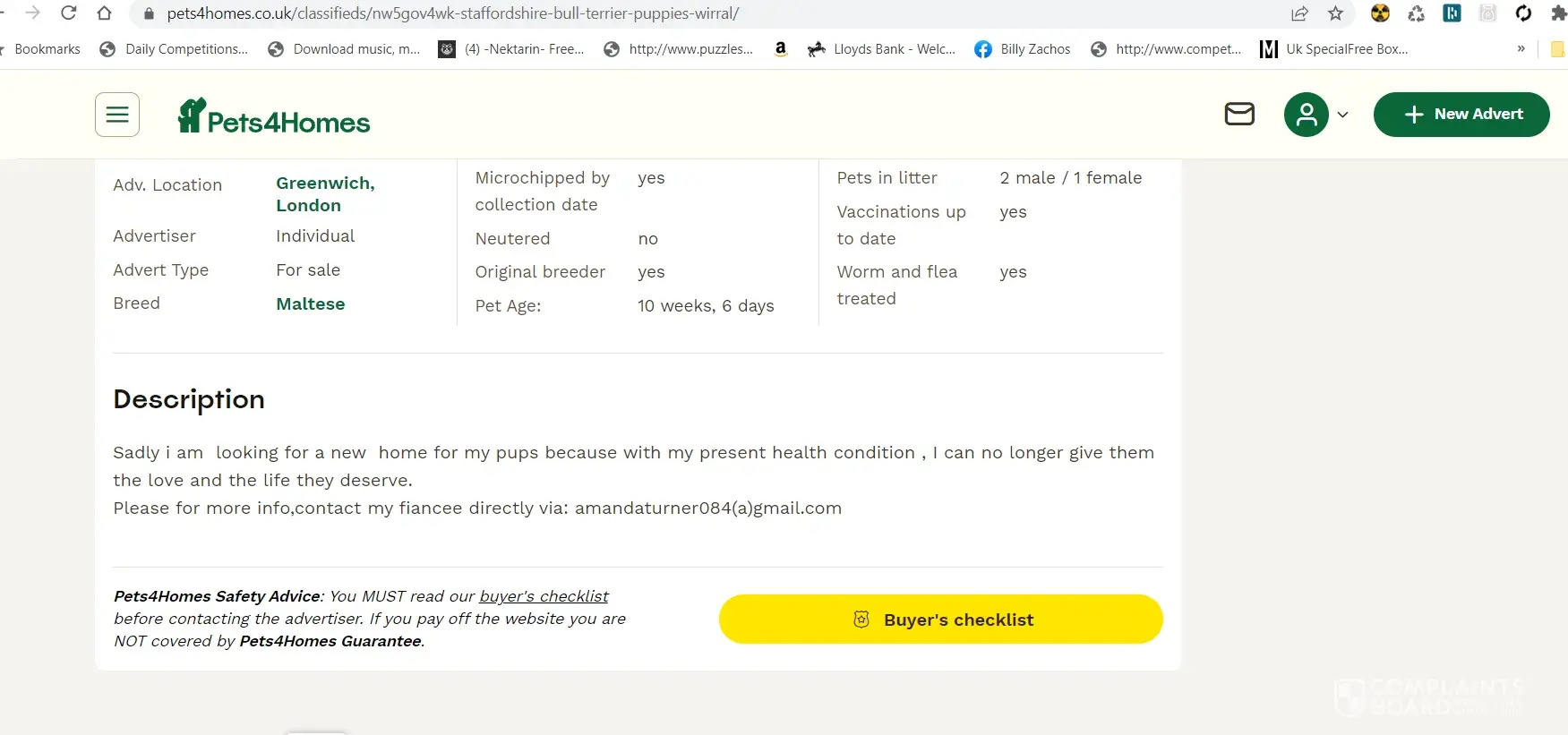Click the user account avatar icon
1568x735 pixels.
pyautogui.click(x=1306, y=115)
